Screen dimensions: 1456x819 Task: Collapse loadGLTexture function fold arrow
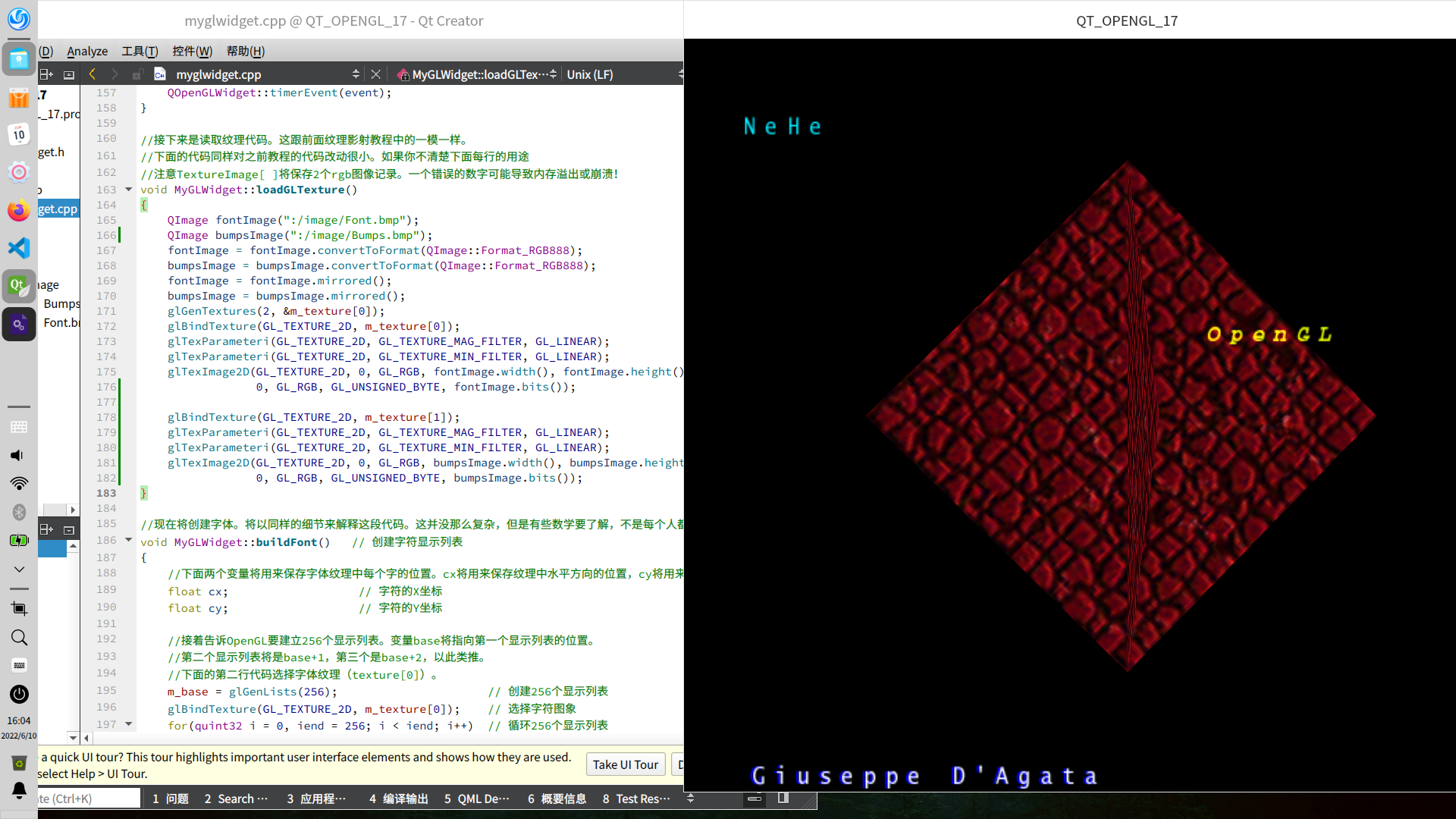click(129, 190)
